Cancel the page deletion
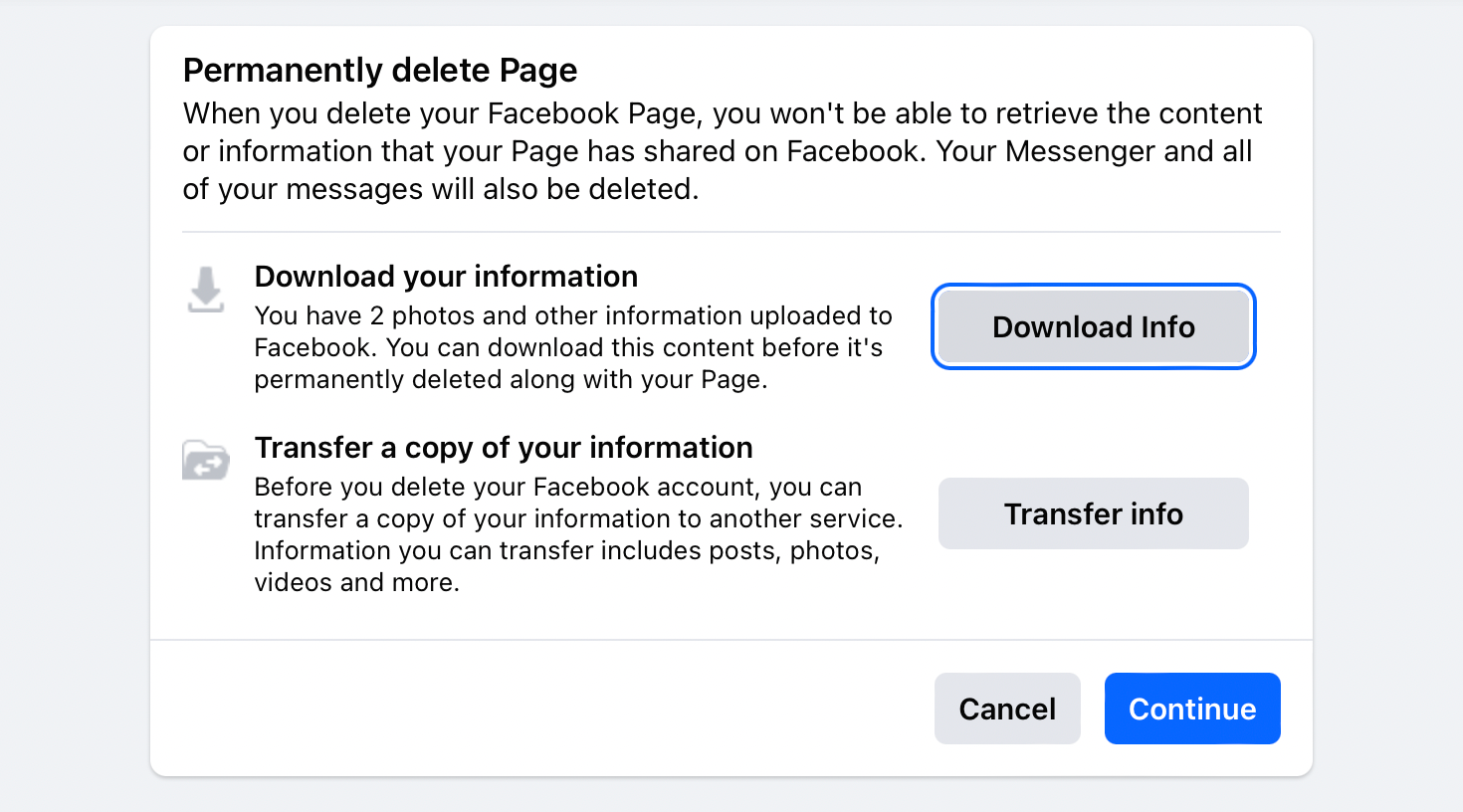Screen dimensions: 1463x812 1007,709
